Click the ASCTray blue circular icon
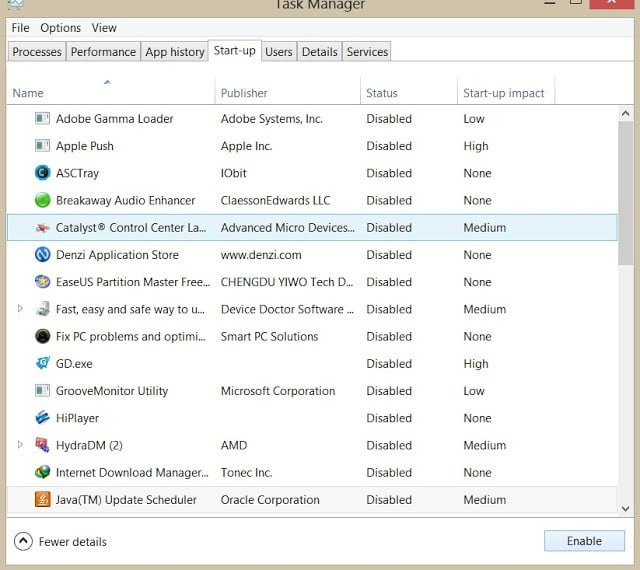Viewport: 640px width, 570px height. tap(42, 173)
